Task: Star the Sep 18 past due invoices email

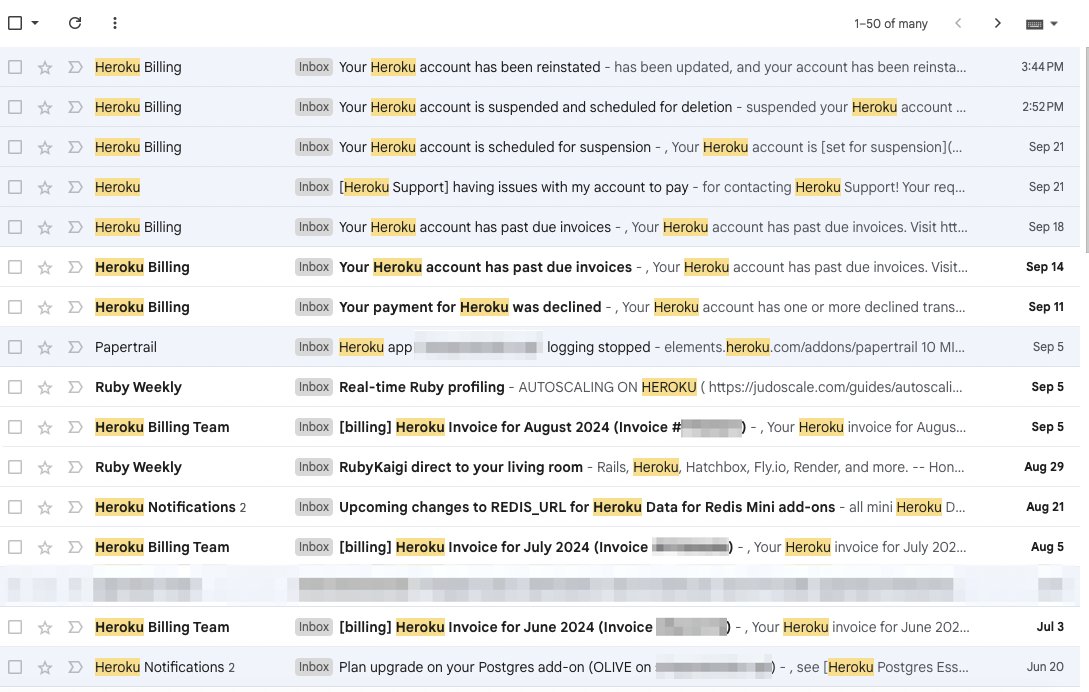Action: tap(44, 227)
